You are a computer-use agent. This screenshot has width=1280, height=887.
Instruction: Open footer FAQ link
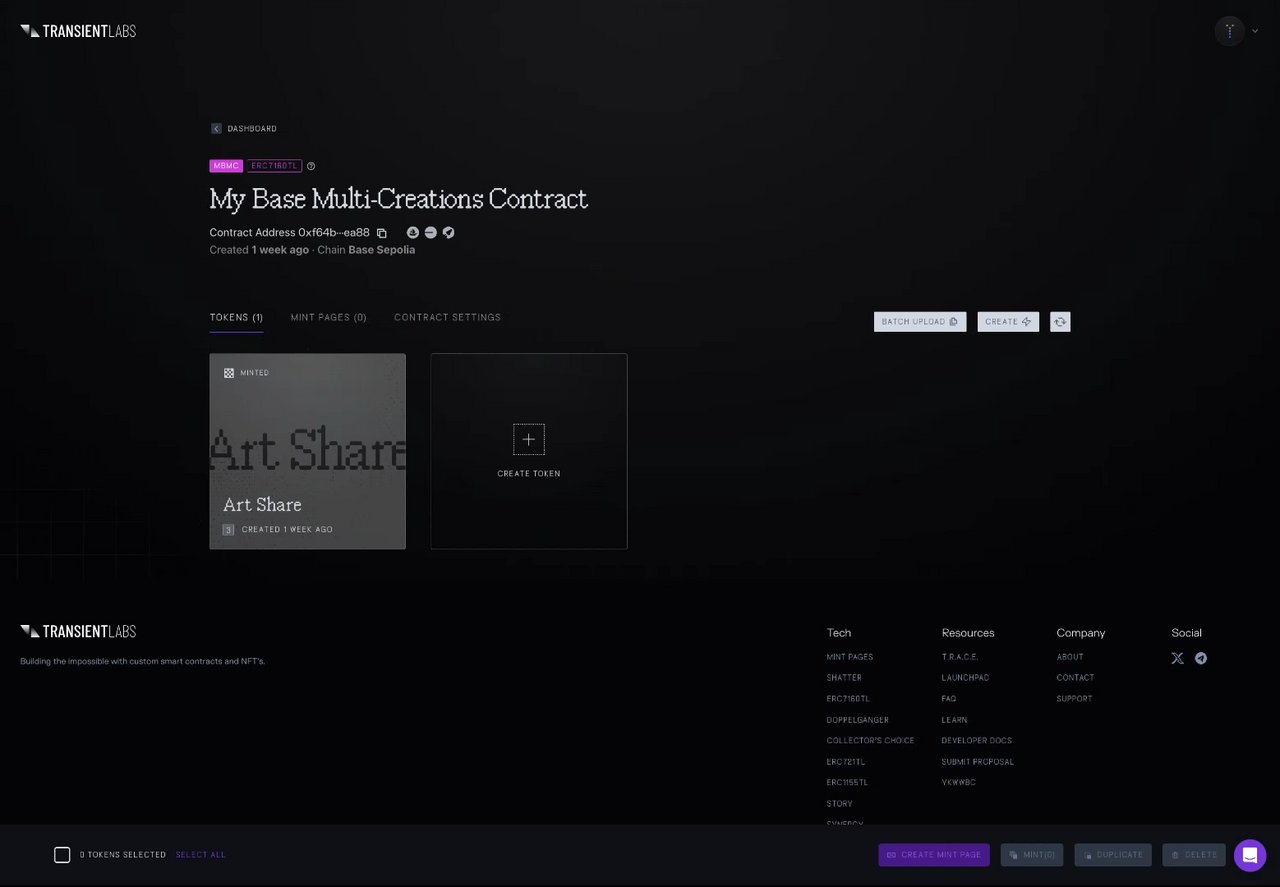click(949, 699)
